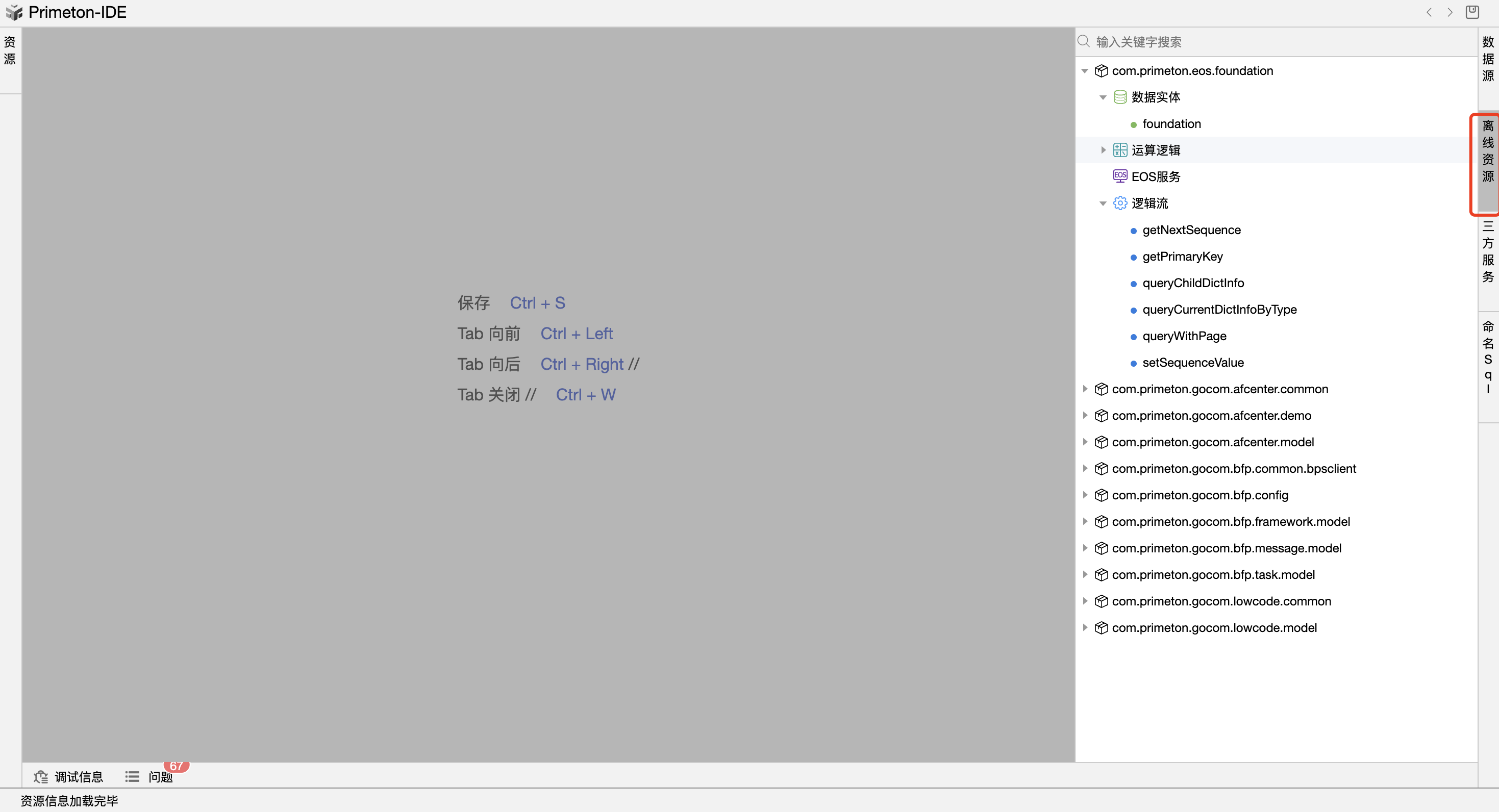Click the 调试信息 debug bug icon
The height and width of the screenshot is (812, 1499).
coord(41,776)
